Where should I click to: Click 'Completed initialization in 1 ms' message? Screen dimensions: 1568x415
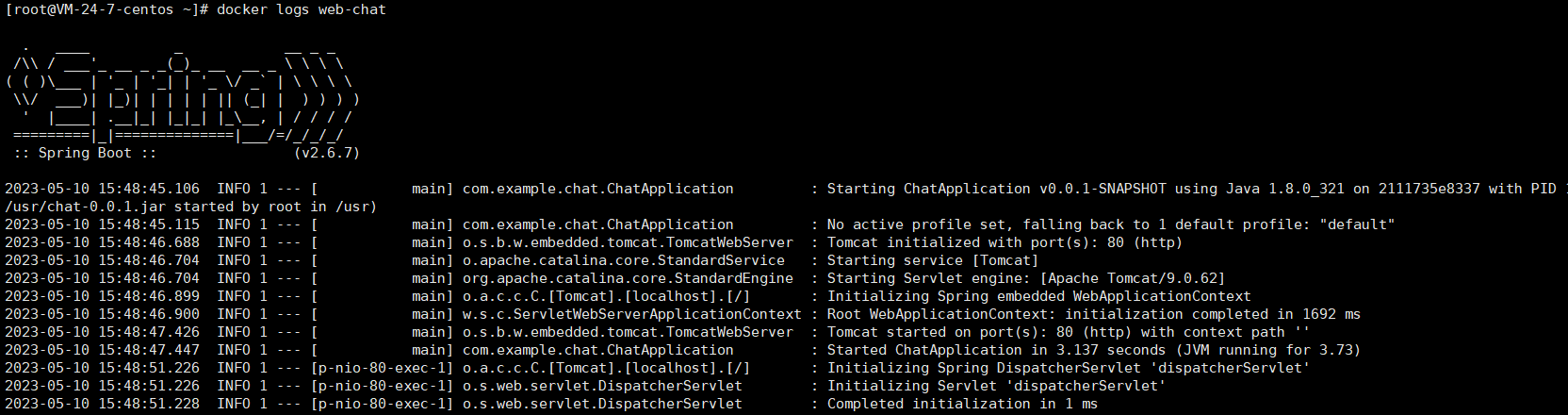coord(962,404)
